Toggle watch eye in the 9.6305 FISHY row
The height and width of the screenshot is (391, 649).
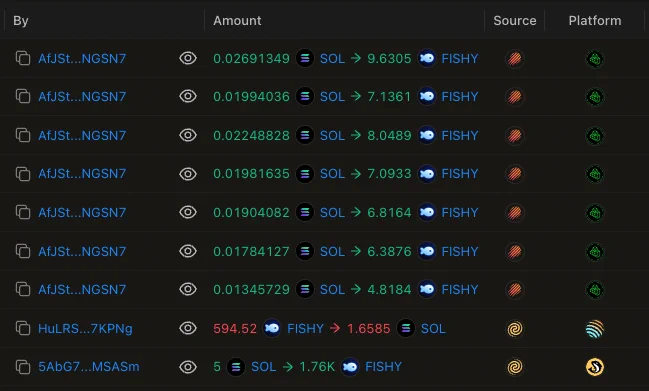188,58
